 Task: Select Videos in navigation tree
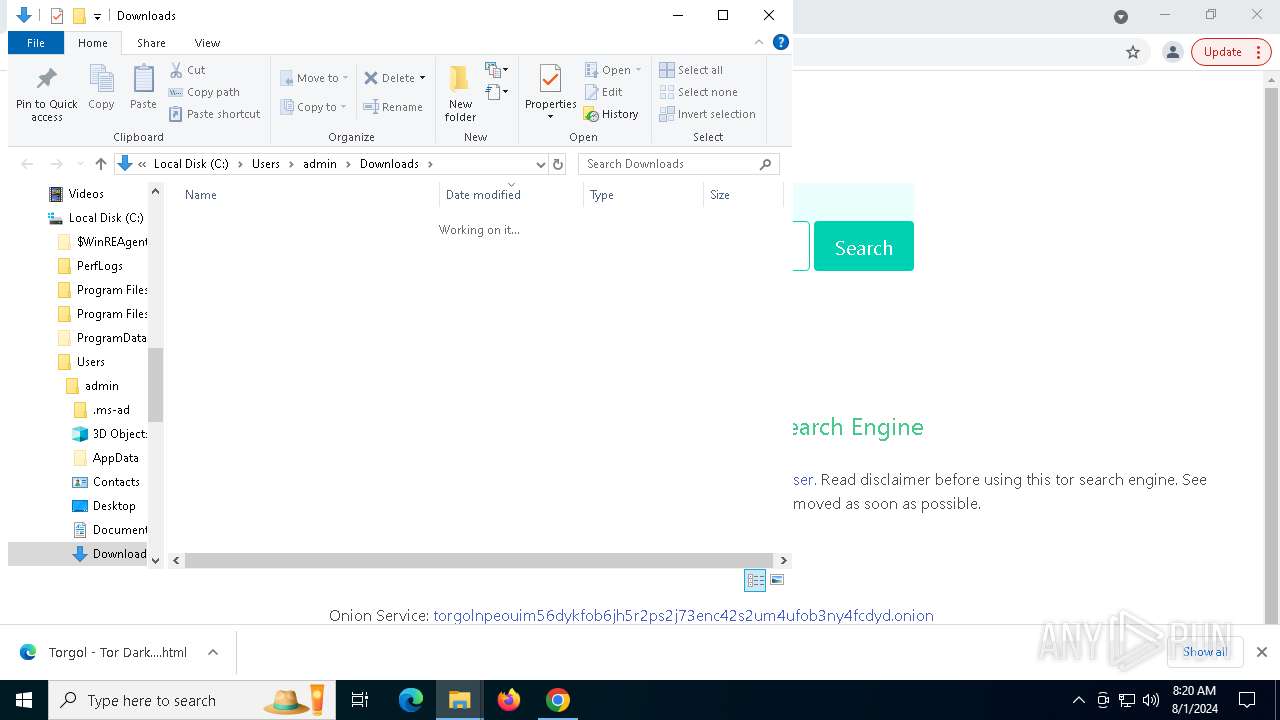point(86,194)
